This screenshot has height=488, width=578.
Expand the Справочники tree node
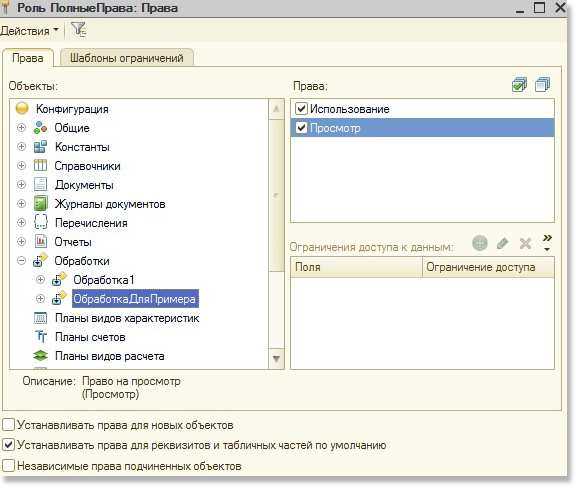click(x=22, y=166)
